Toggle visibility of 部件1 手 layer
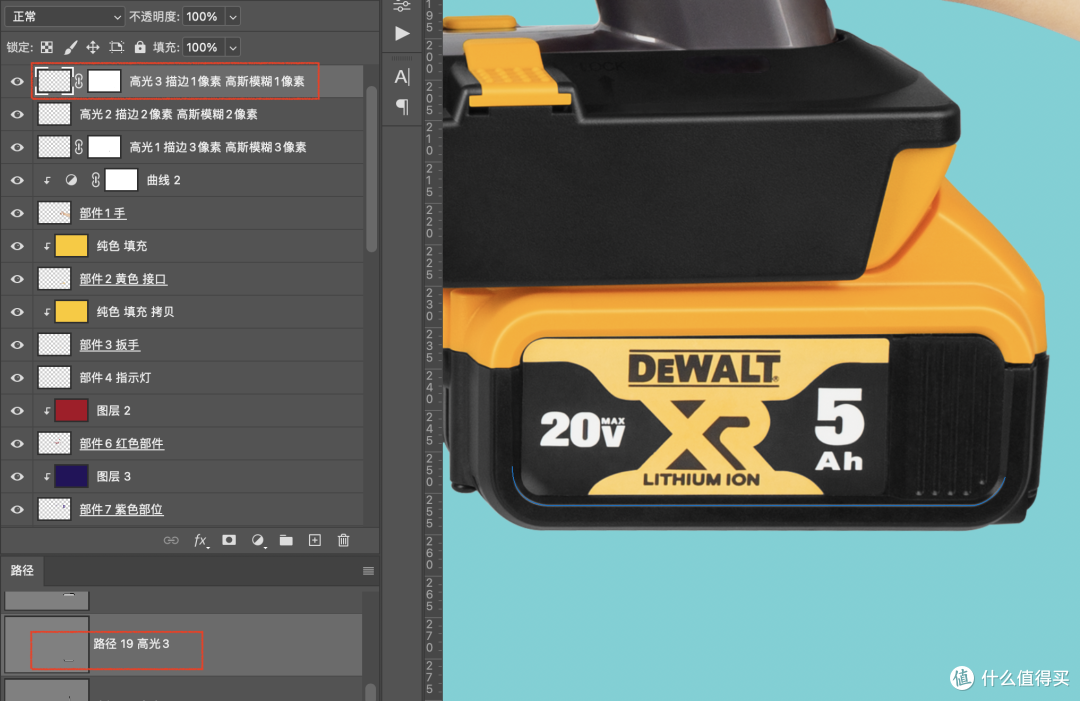 (x=17, y=213)
